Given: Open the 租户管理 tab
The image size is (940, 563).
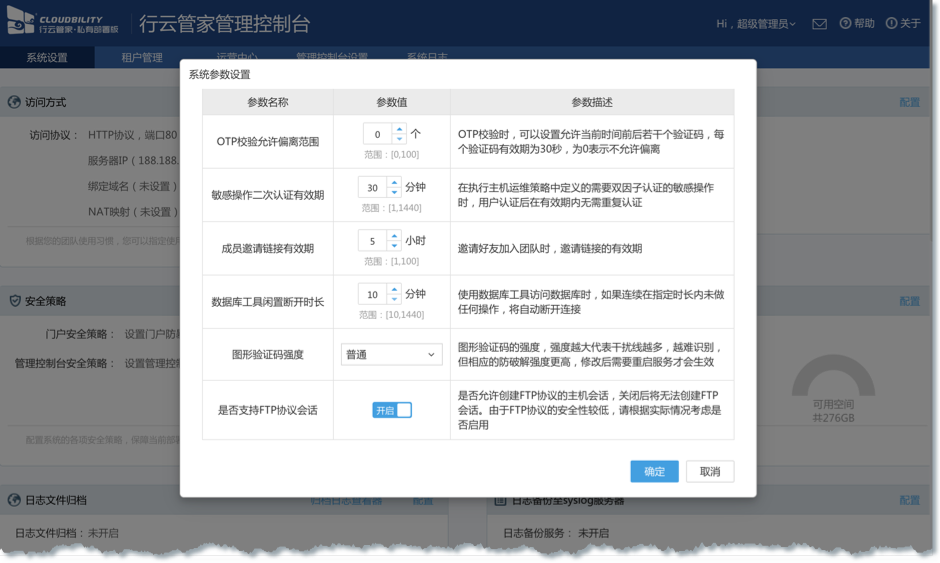Looking at the screenshot, I should point(141,58).
